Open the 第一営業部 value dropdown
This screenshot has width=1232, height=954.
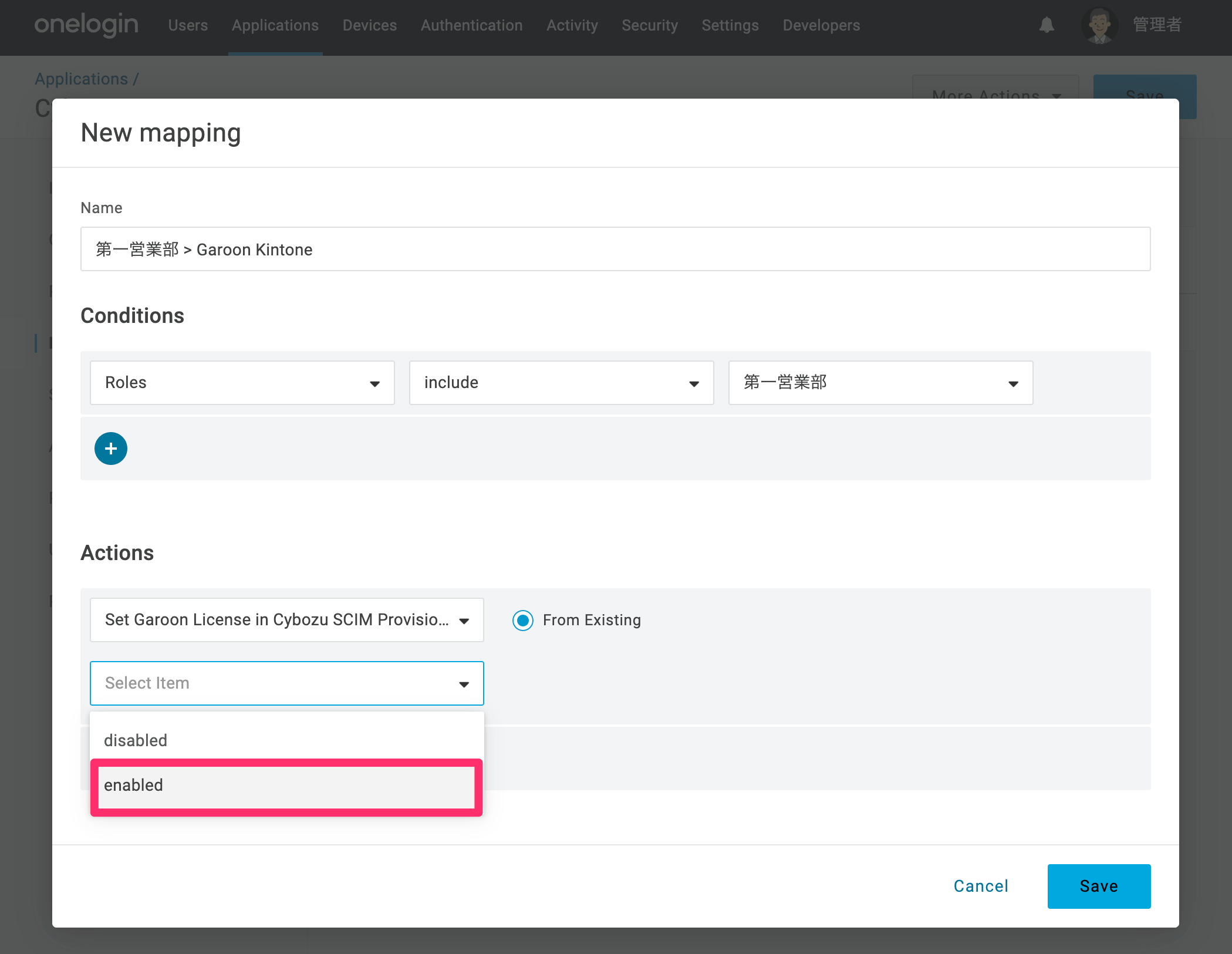coord(880,383)
